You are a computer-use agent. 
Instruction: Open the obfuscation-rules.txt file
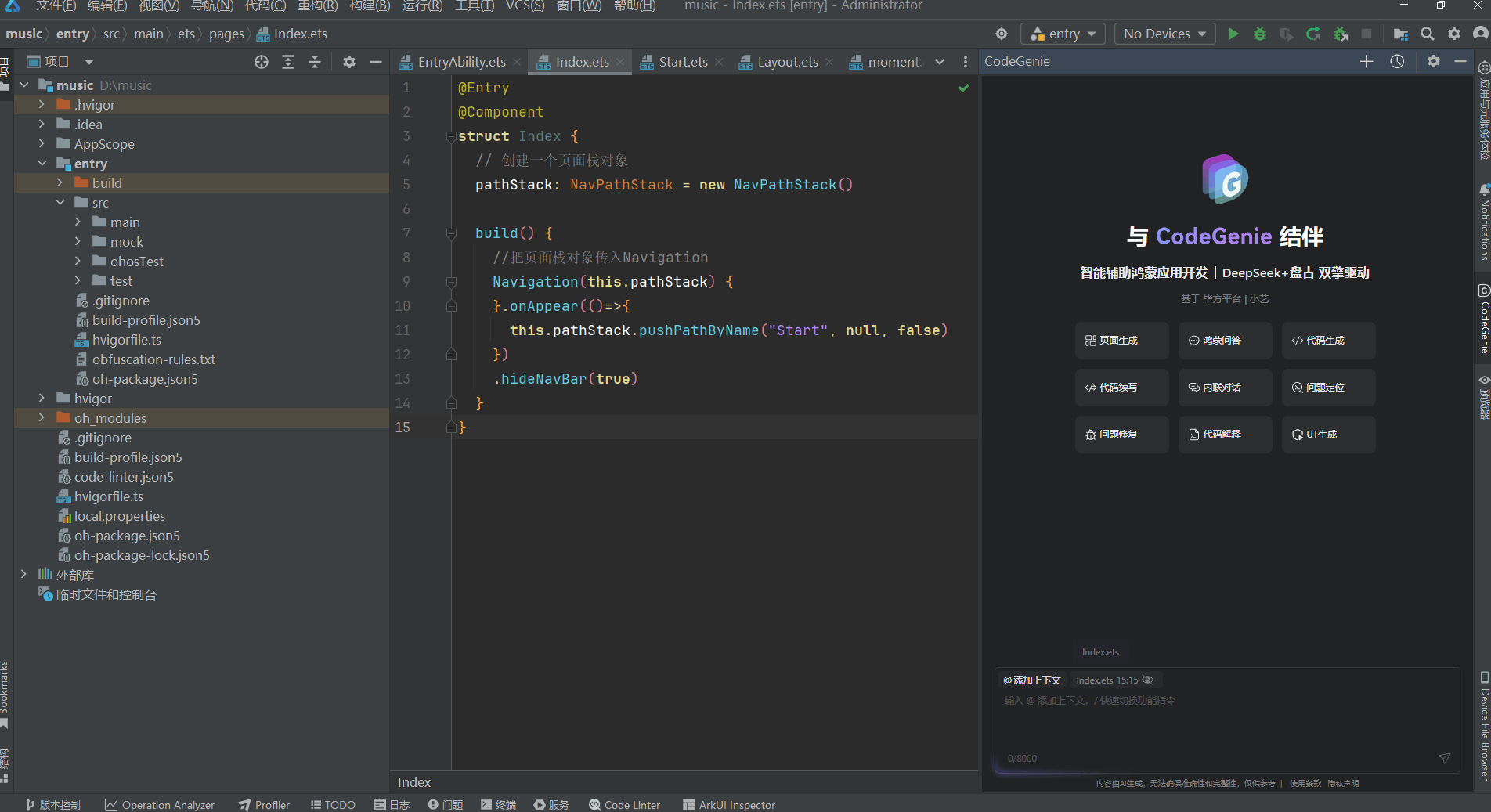click(x=153, y=359)
